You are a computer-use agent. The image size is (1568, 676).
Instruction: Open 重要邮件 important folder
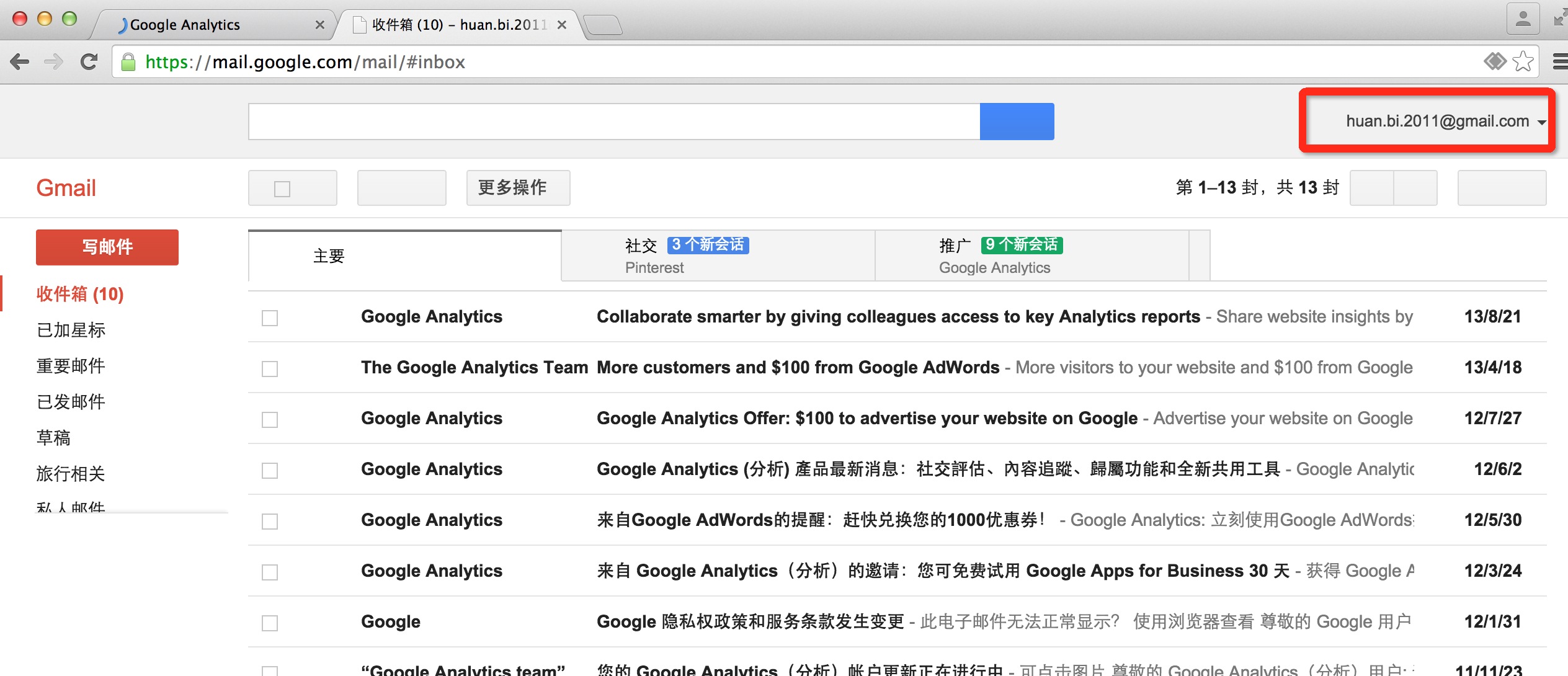[71, 366]
